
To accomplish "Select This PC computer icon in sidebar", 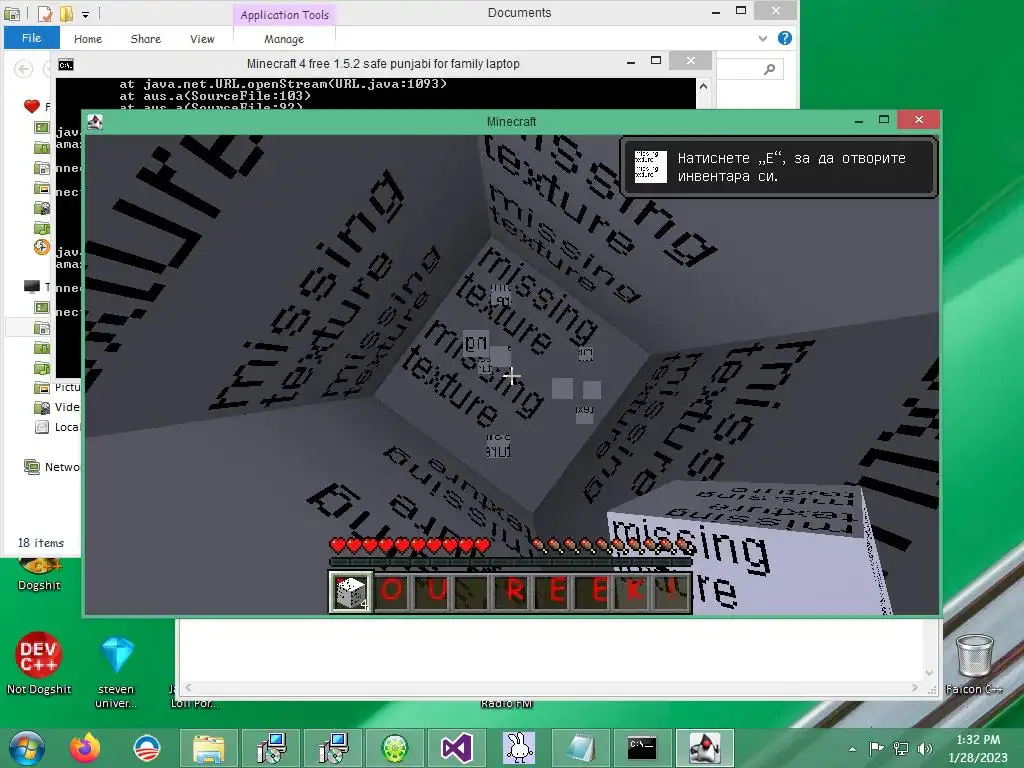I will [31, 287].
